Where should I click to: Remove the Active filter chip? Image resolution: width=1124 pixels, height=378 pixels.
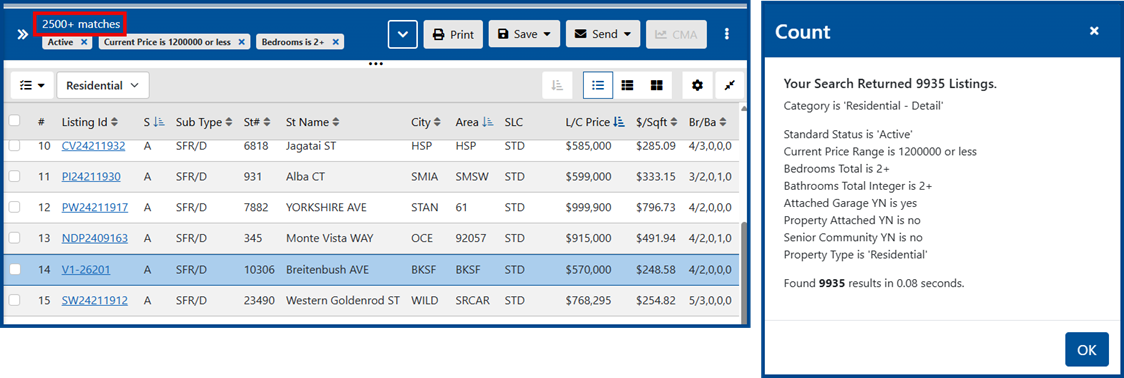84,42
